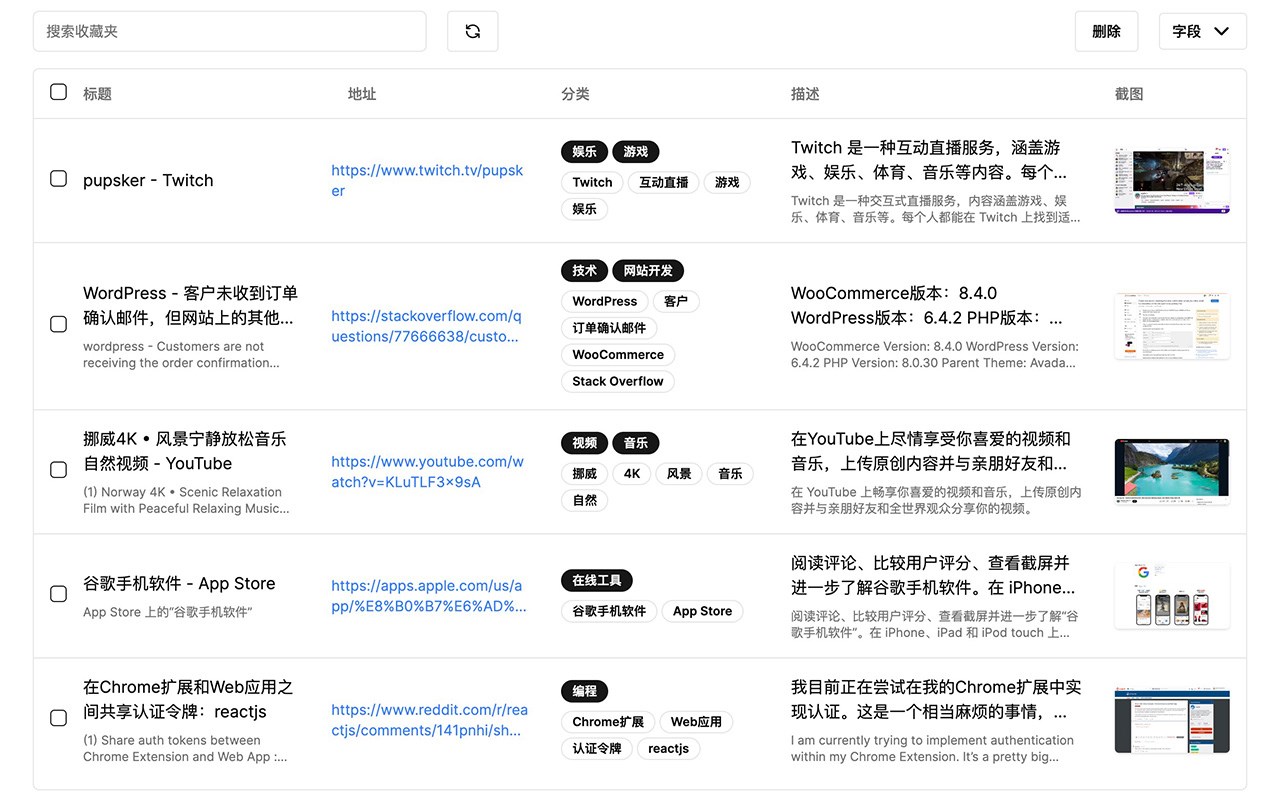This screenshot has height=800, width=1280.
Task: Click the reactjs tag
Action: [668, 749]
